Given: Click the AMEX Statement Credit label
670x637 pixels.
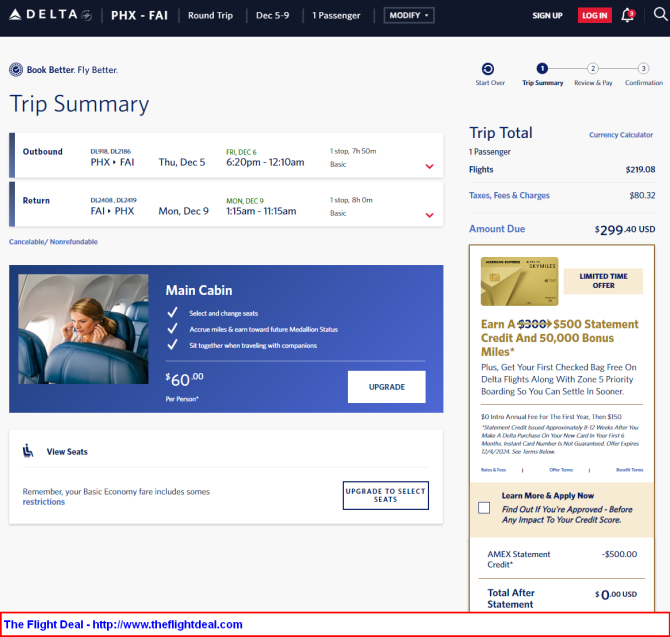Looking at the screenshot, I should 518,559.
